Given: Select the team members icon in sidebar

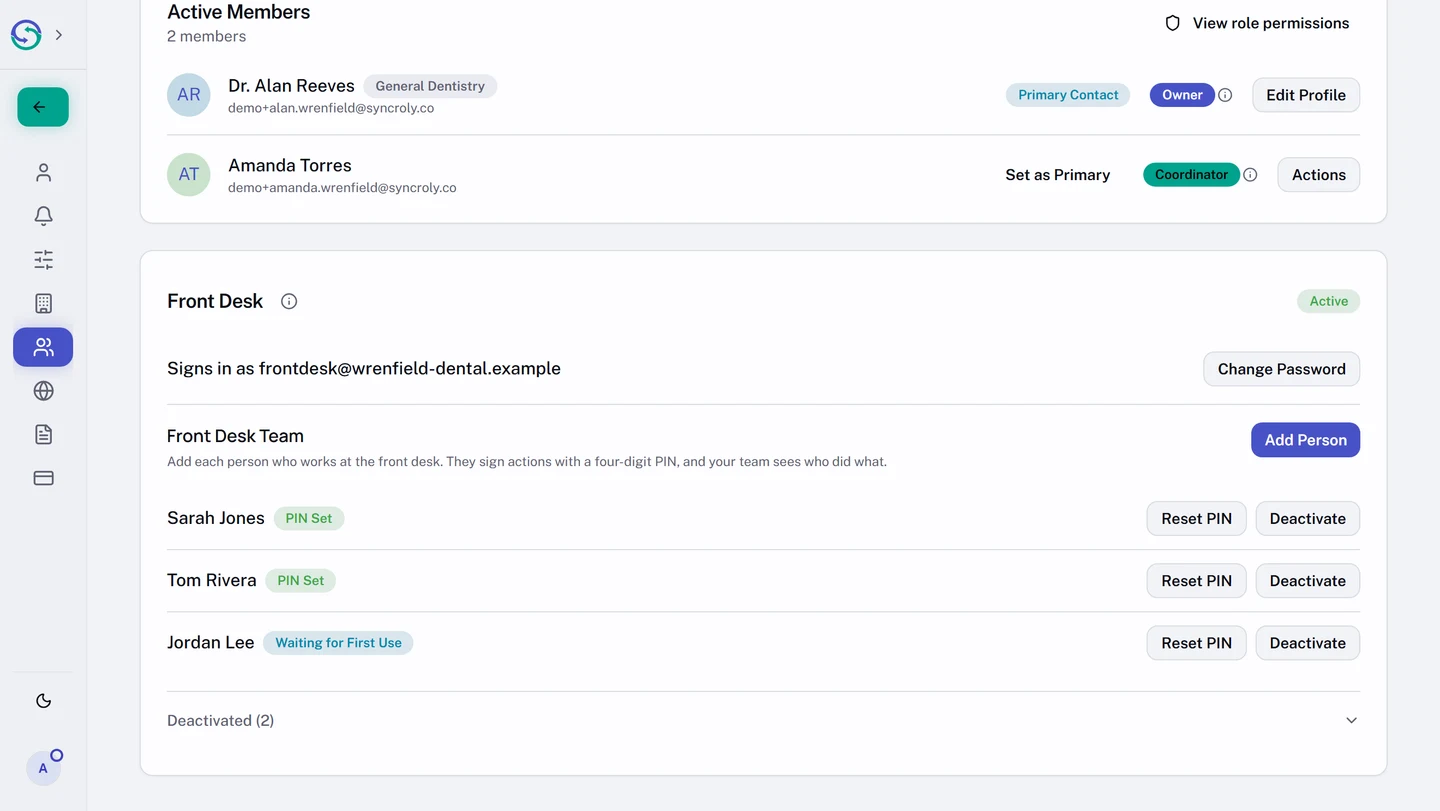Looking at the screenshot, I should tap(43, 347).
